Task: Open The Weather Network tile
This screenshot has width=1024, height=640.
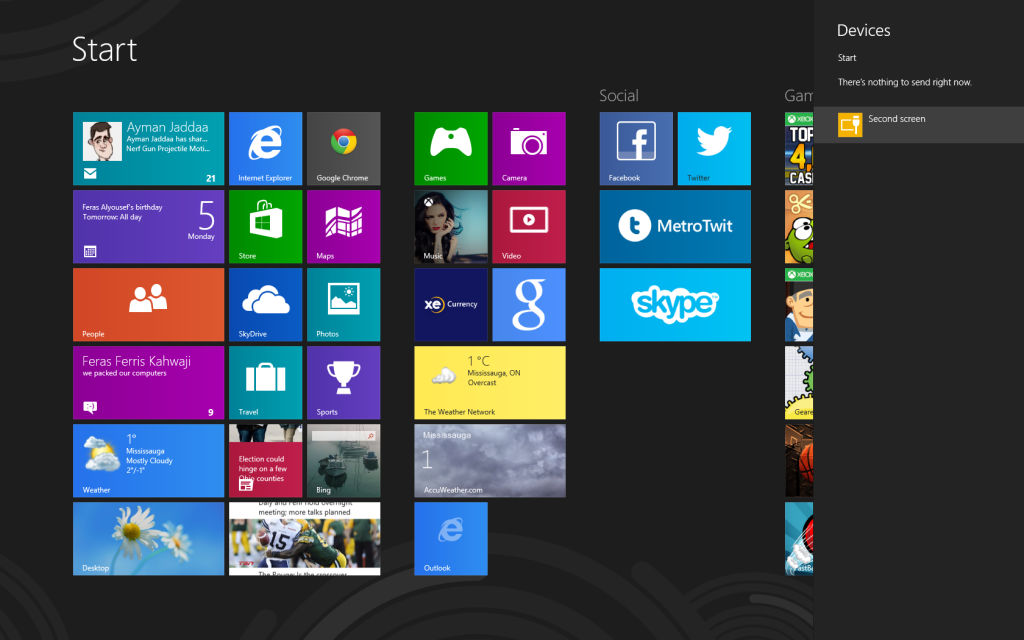Action: point(490,383)
